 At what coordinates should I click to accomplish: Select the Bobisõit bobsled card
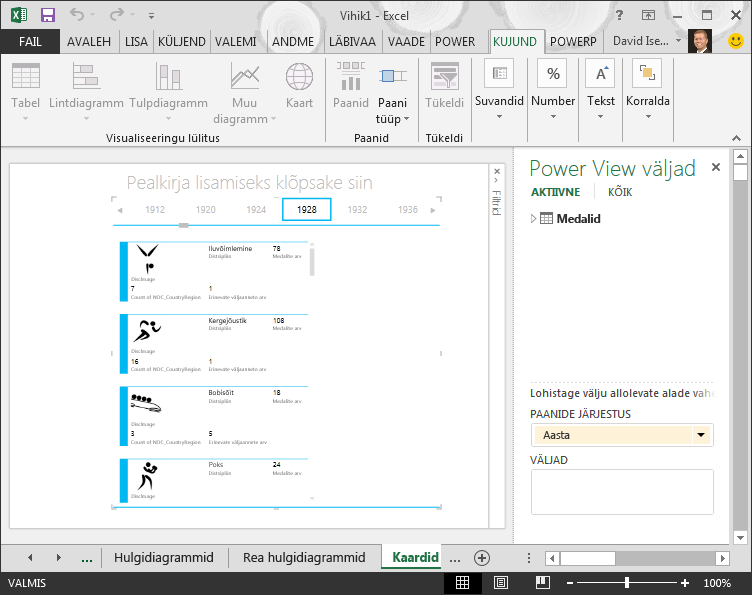(214, 416)
